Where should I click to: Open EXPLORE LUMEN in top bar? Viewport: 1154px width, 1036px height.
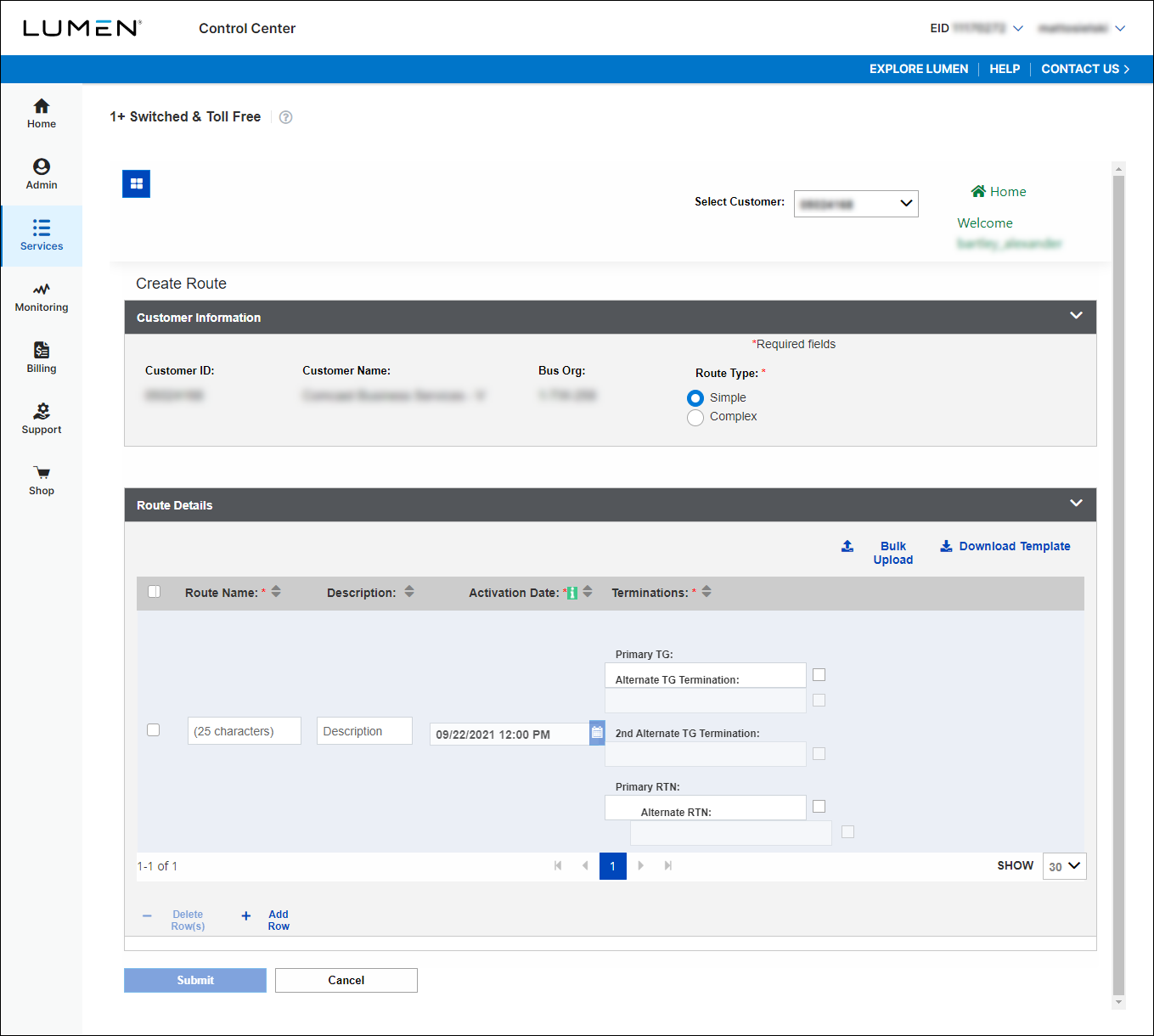pyautogui.click(x=918, y=69)
